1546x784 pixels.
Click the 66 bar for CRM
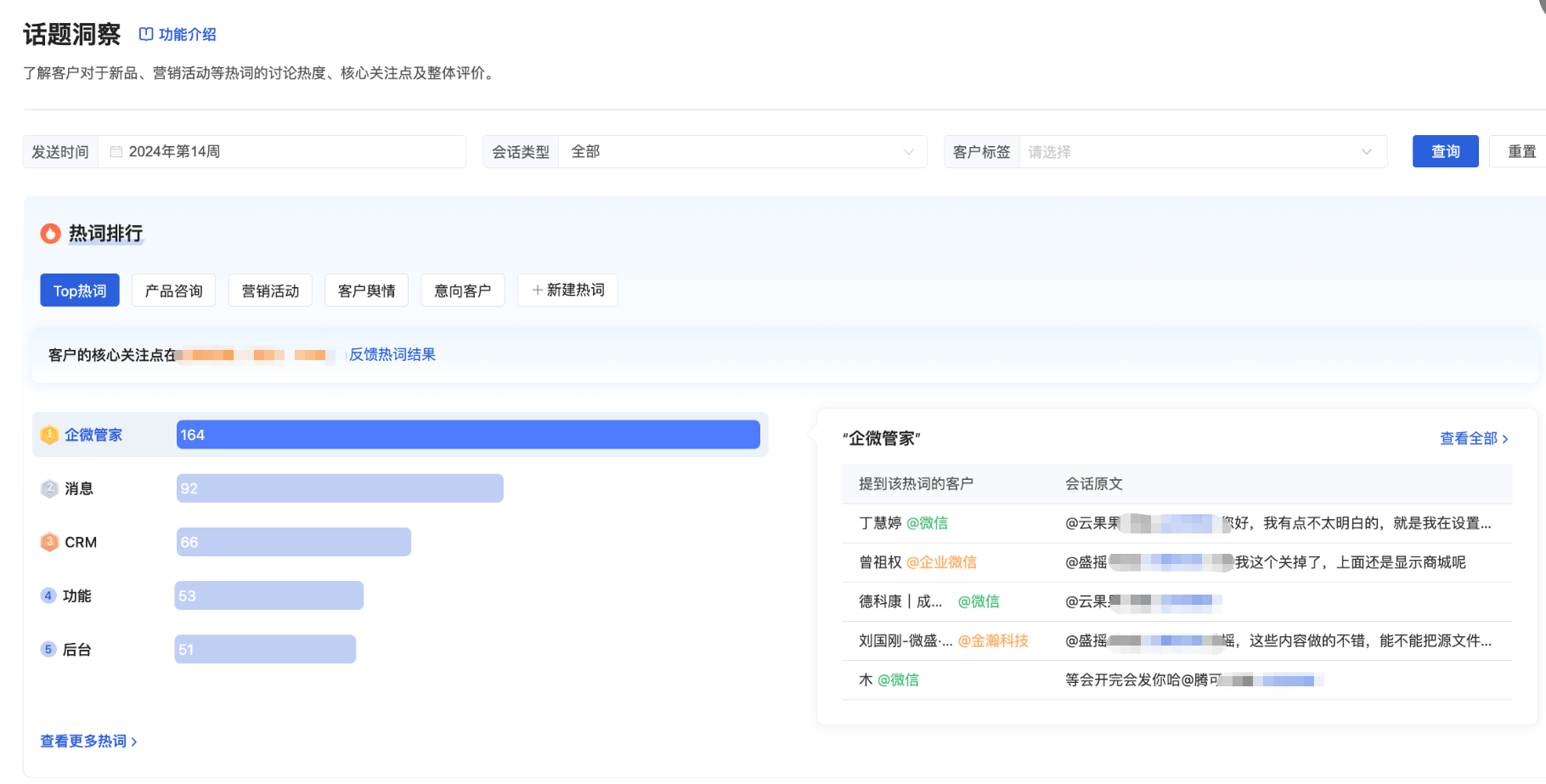294,542
